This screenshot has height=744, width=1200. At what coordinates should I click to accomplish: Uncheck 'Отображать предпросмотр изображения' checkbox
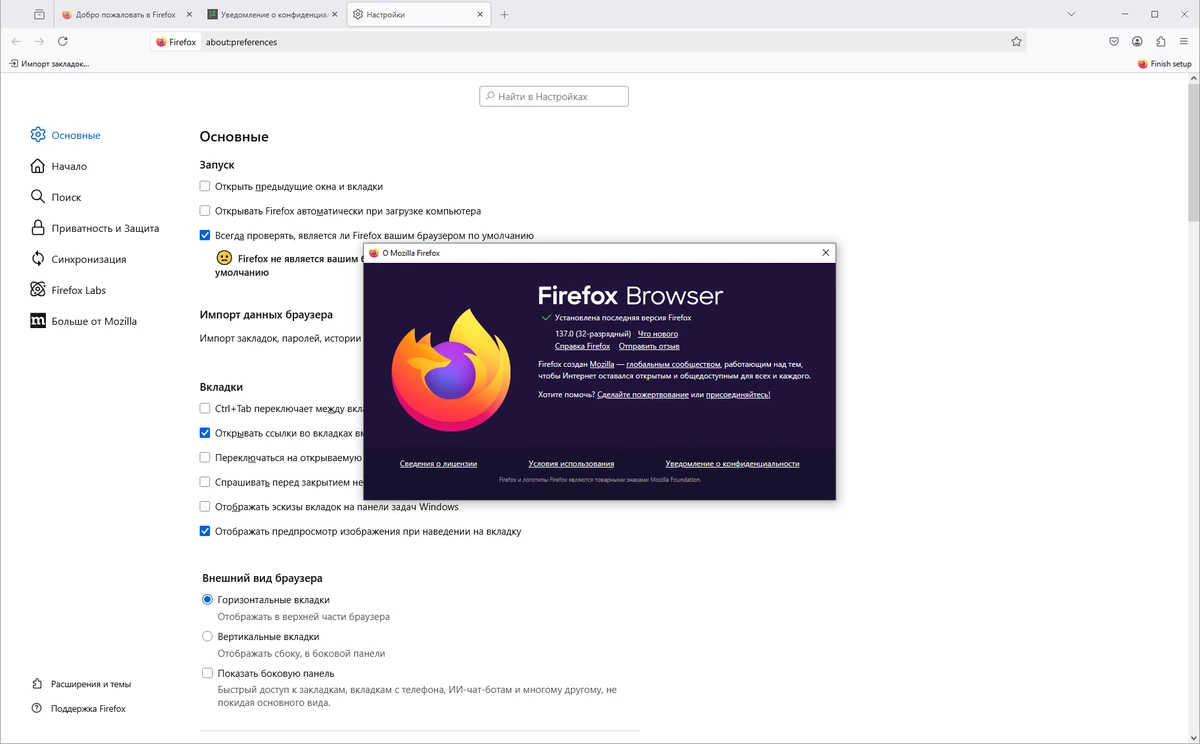pos(205,531)
